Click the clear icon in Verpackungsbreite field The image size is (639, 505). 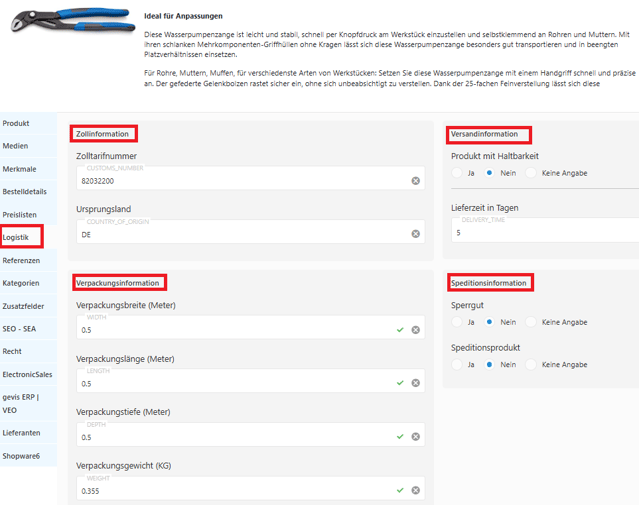click(415, 329)
